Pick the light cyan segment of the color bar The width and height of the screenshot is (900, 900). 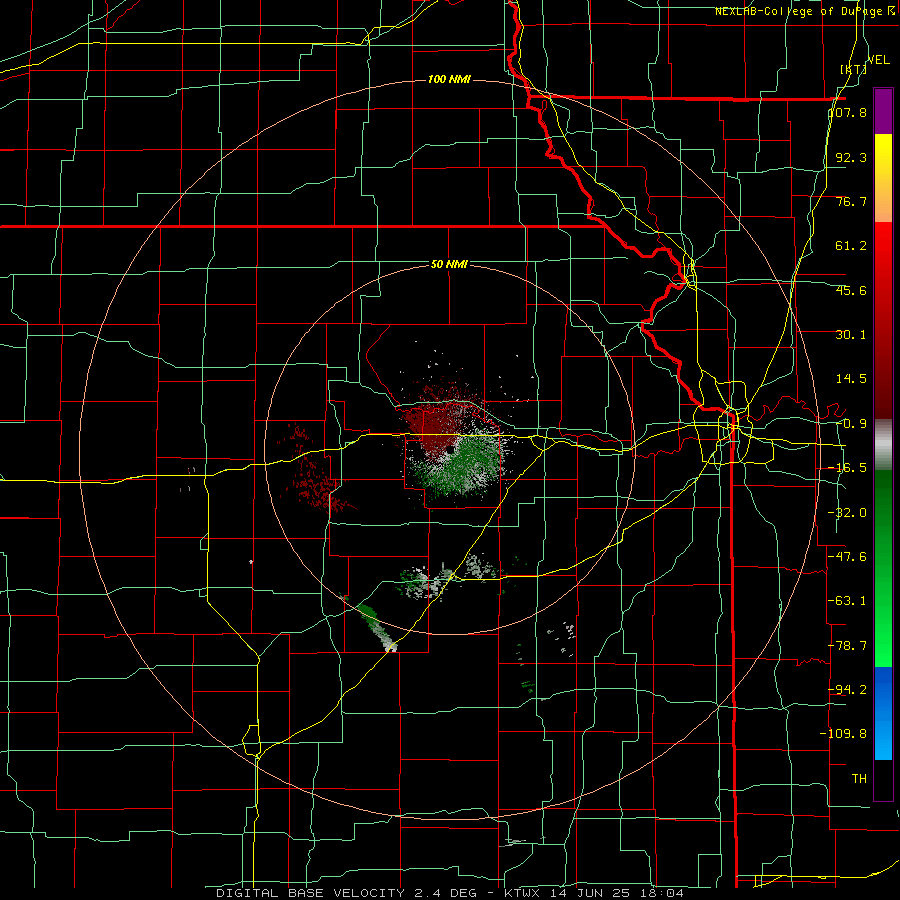(x=883, y=740)
